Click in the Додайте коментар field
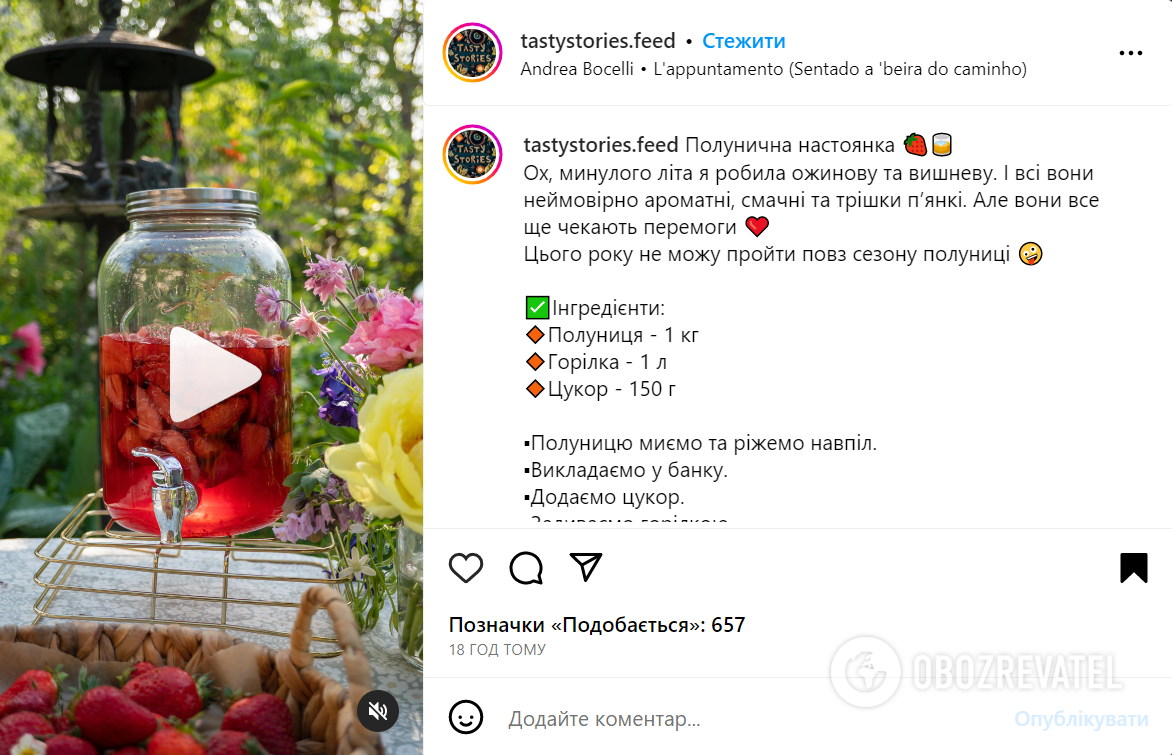 (755, 719)
